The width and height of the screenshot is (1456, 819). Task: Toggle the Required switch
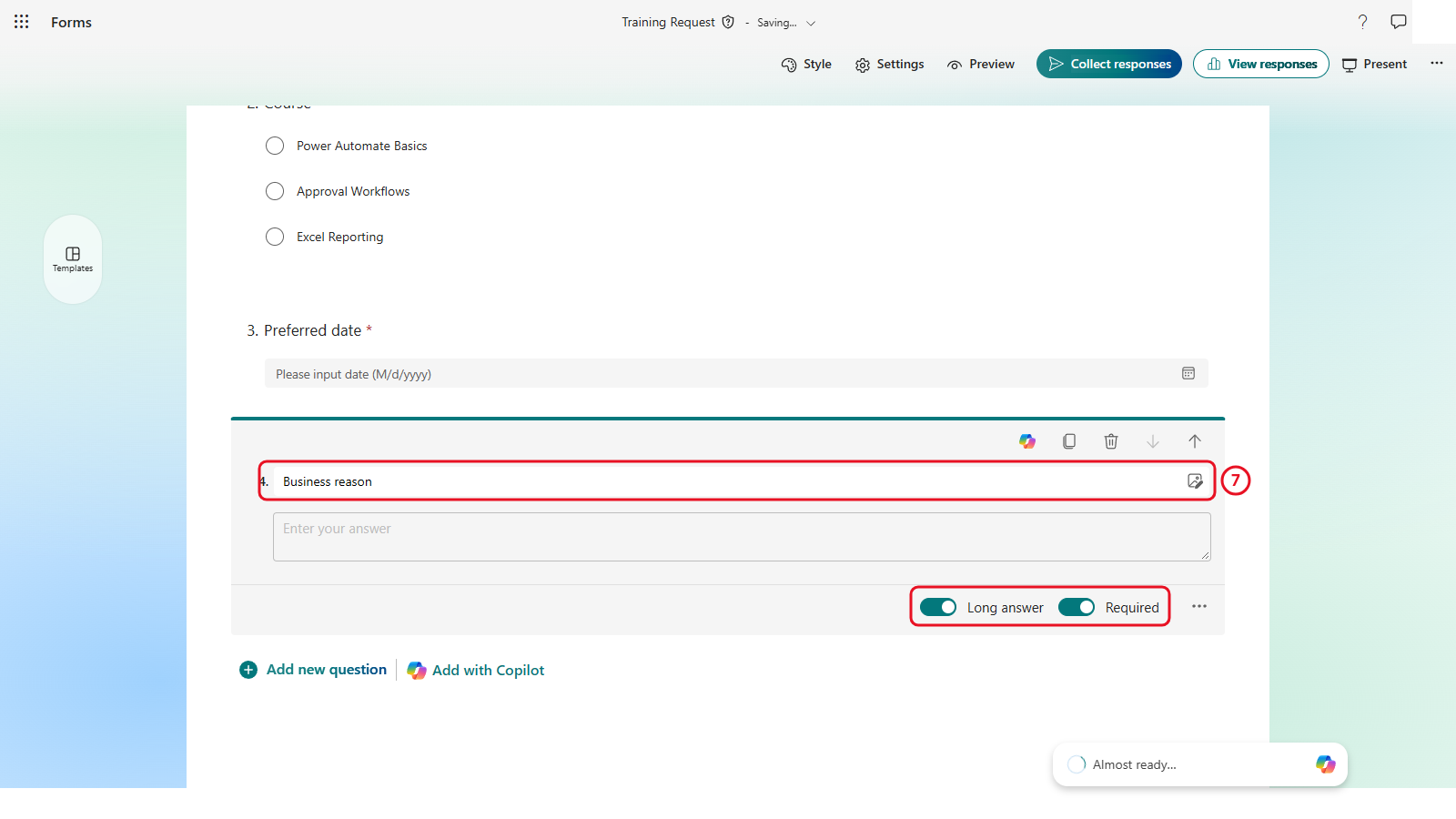tap(1077, 607)
